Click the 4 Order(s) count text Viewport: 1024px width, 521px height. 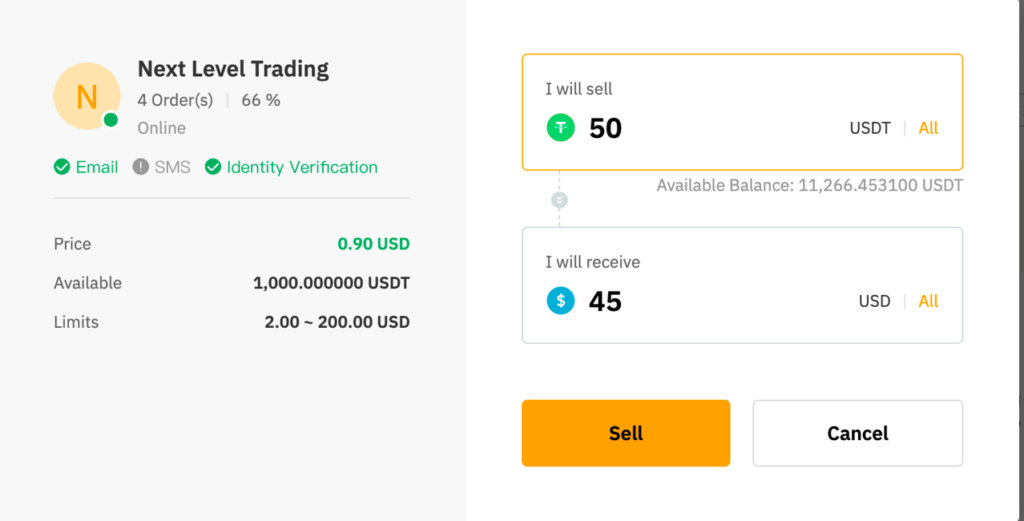click(175, 100)
